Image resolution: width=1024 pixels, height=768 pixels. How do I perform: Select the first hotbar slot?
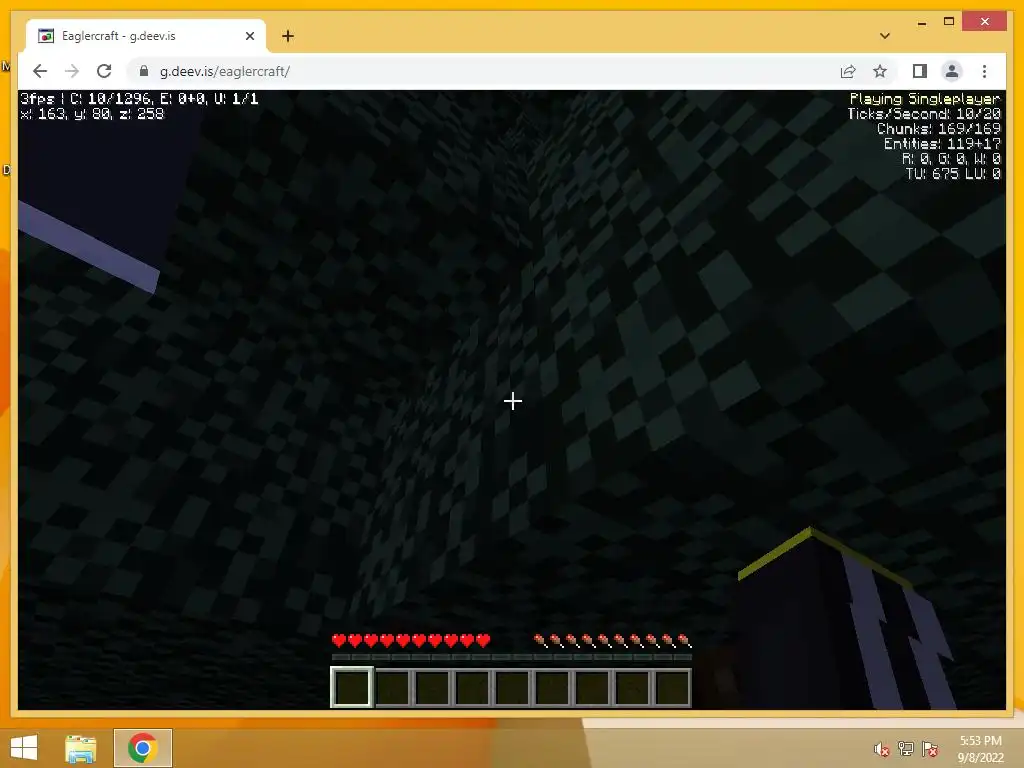pos(351,687)
